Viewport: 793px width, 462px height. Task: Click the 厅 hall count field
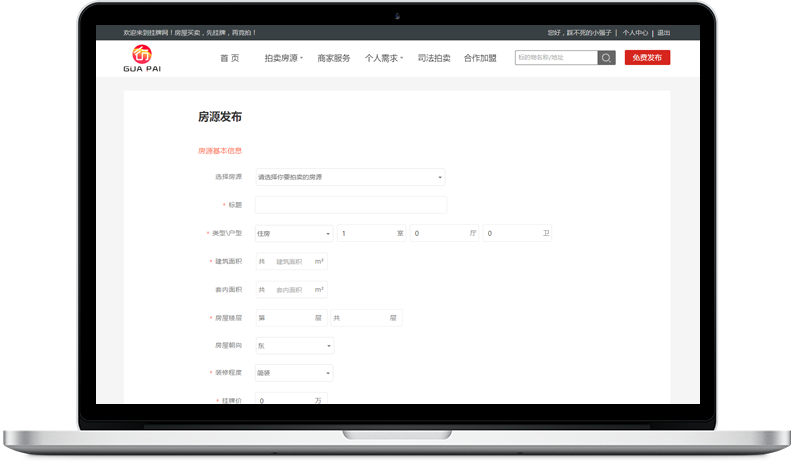click(444, 233)
